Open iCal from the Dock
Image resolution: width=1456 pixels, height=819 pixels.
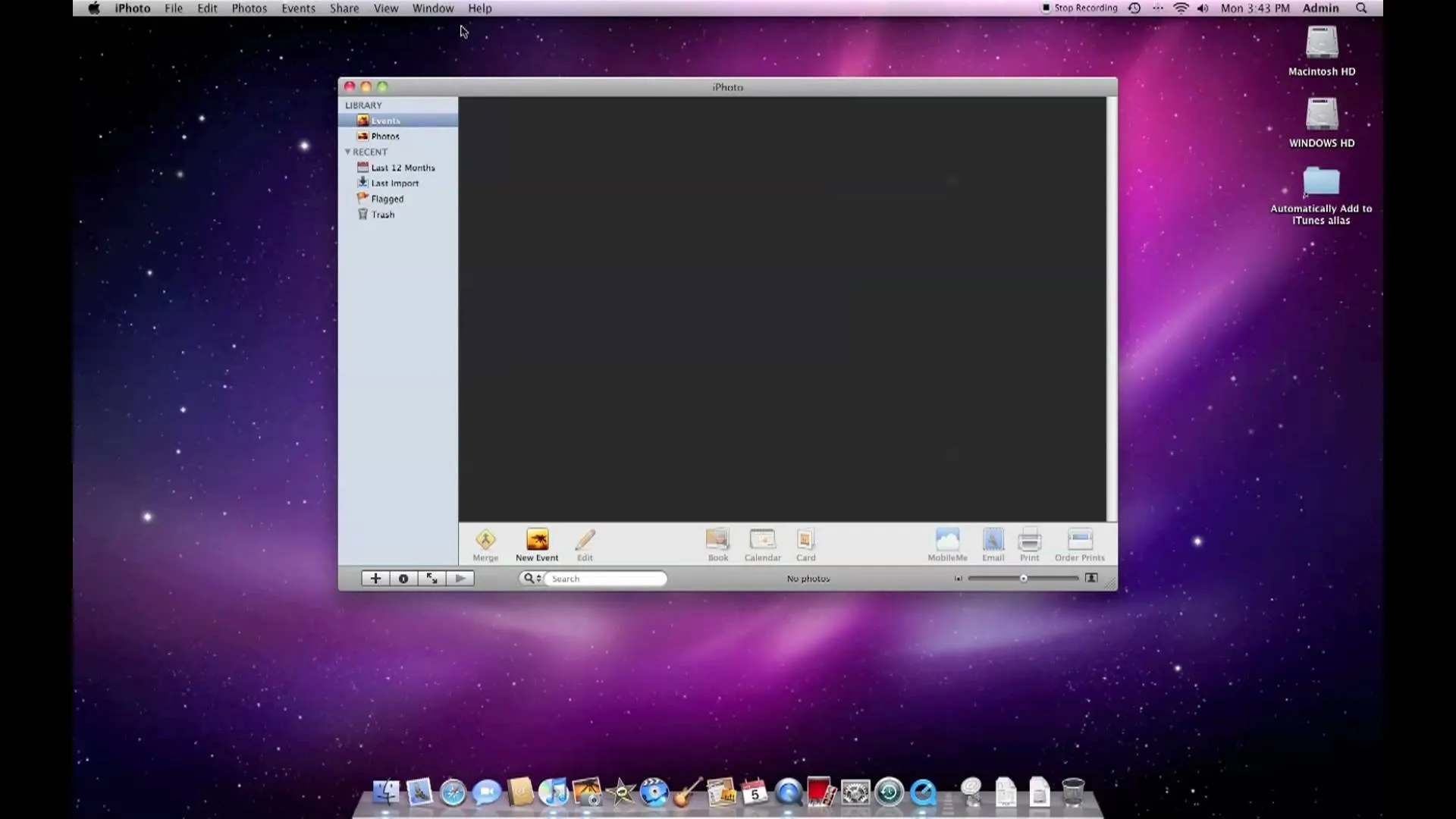[755, 792]
